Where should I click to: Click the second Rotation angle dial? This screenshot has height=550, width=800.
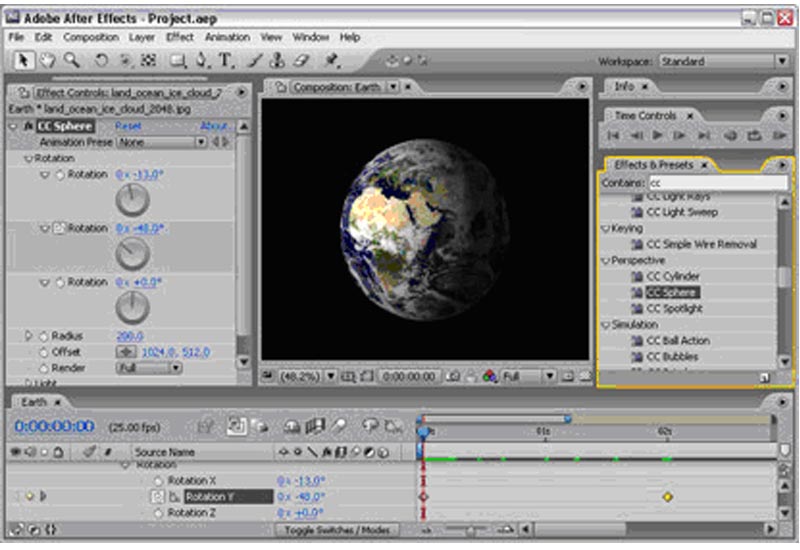pos(133,254)
